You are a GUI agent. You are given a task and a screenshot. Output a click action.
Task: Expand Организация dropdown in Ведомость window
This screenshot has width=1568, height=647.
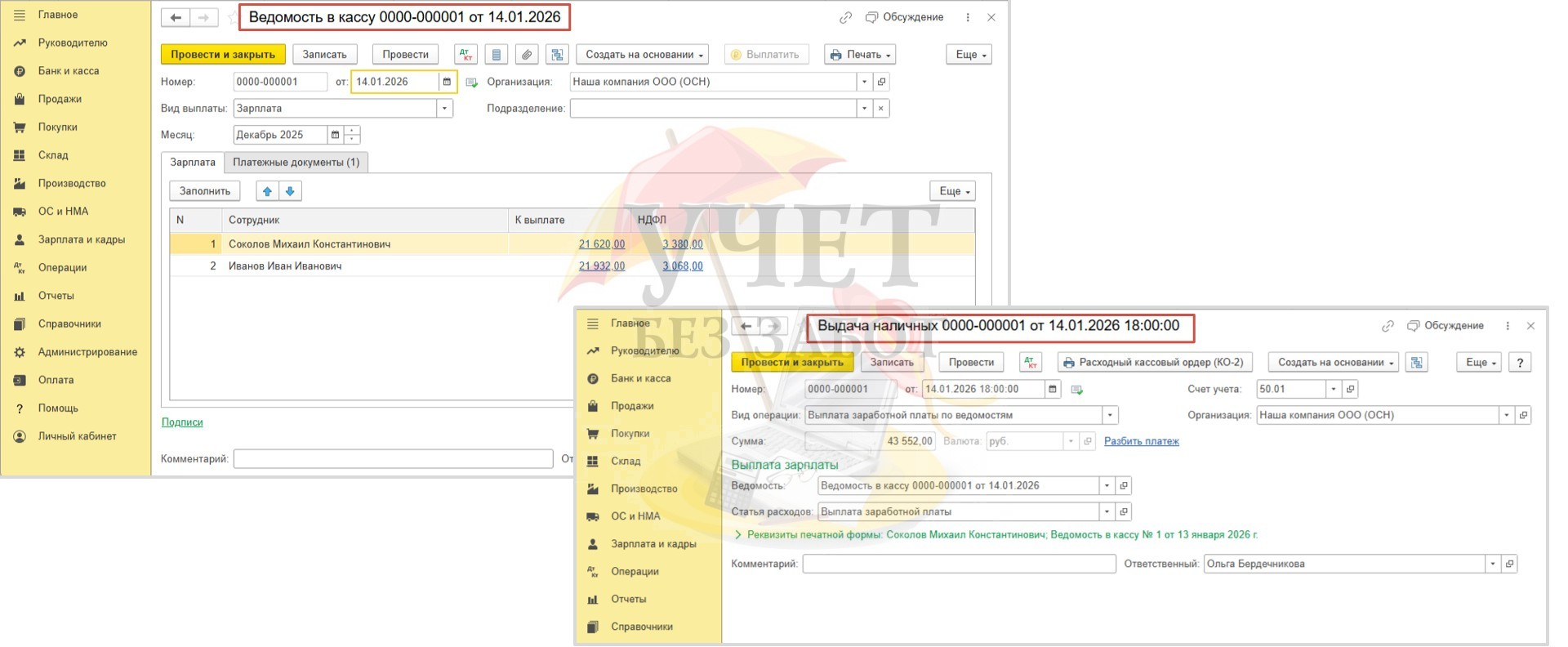864,82
